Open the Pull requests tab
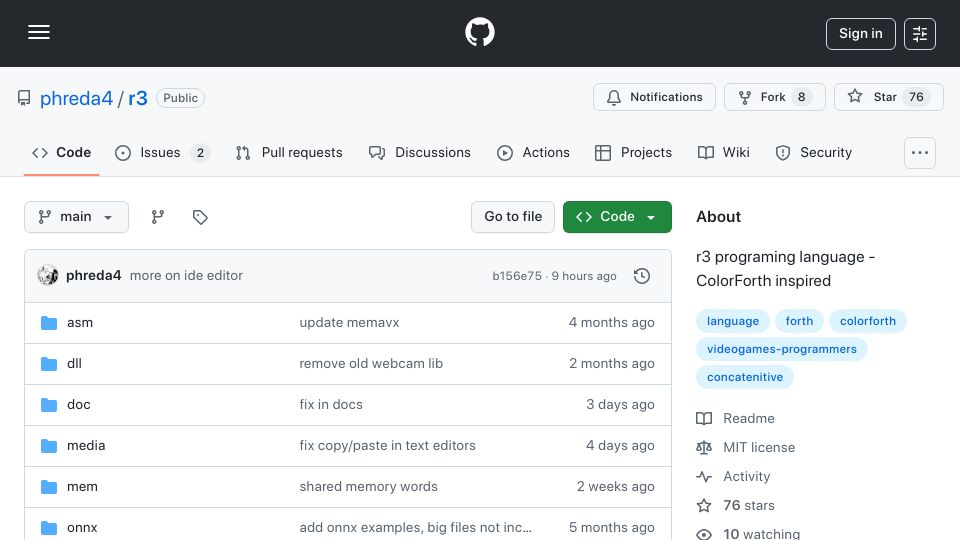This screenshot has width=960, height=540. [289, 152]
